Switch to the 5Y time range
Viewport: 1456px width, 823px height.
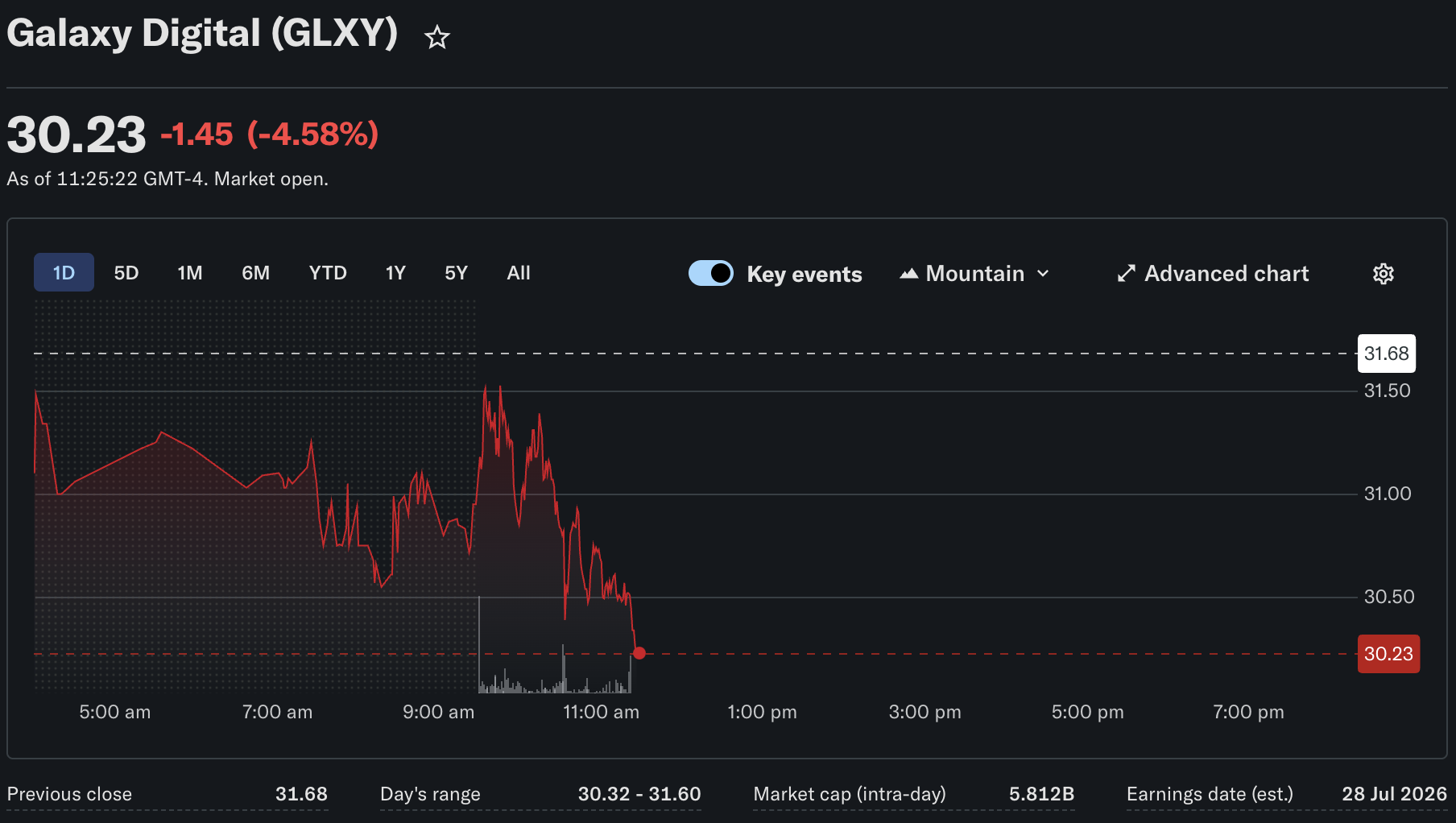click(457, 273)
